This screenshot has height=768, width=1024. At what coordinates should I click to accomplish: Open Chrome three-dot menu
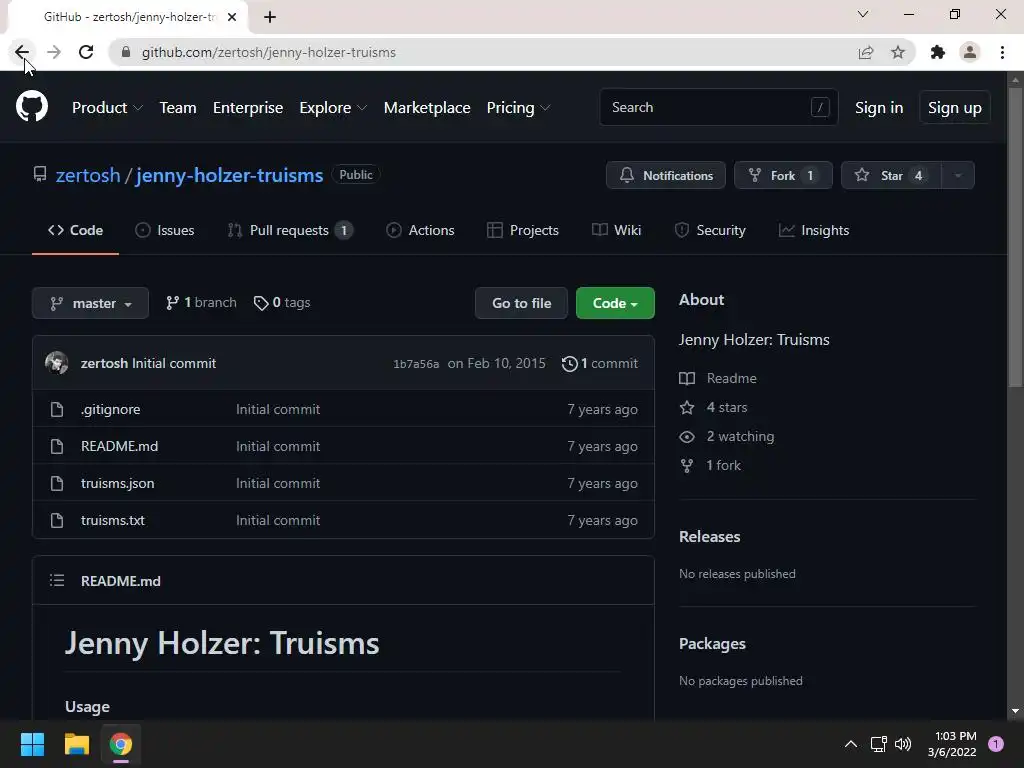point(1002,52)
